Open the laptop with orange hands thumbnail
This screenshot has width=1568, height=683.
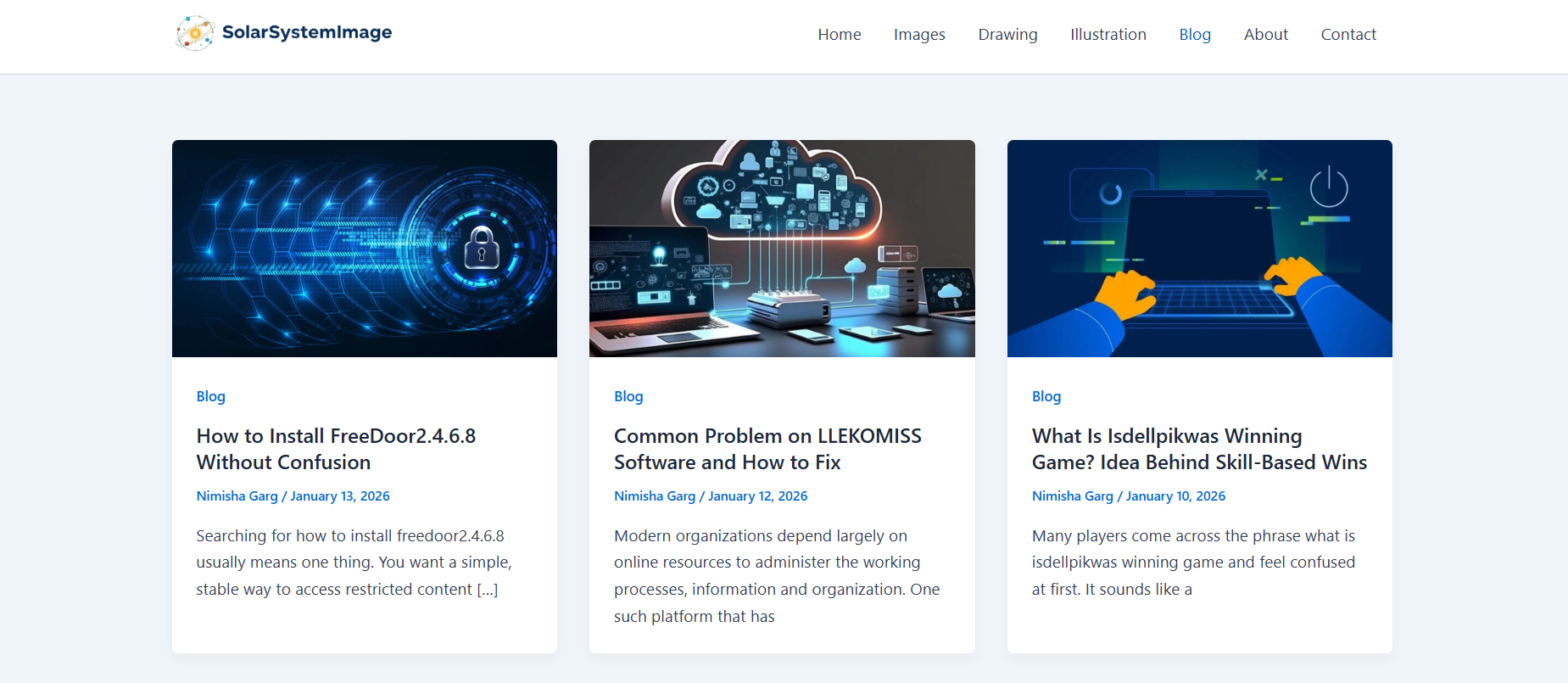click(1199, 249)
